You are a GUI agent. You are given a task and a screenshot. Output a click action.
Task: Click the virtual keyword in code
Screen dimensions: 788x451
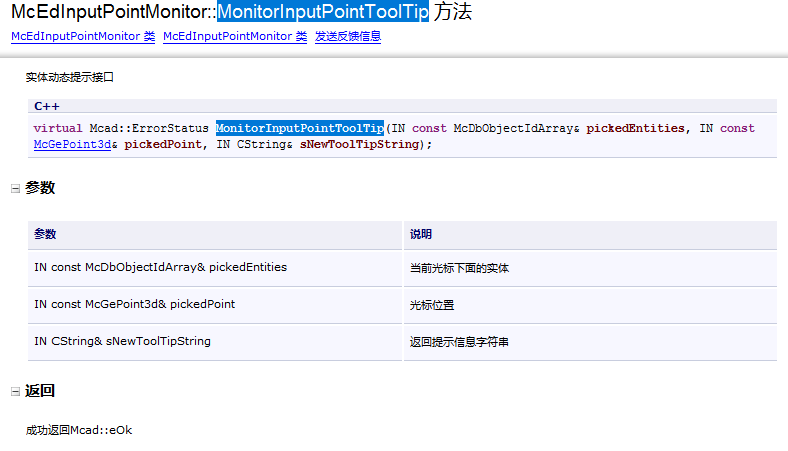pyautogui.click(x=58, y=128)
